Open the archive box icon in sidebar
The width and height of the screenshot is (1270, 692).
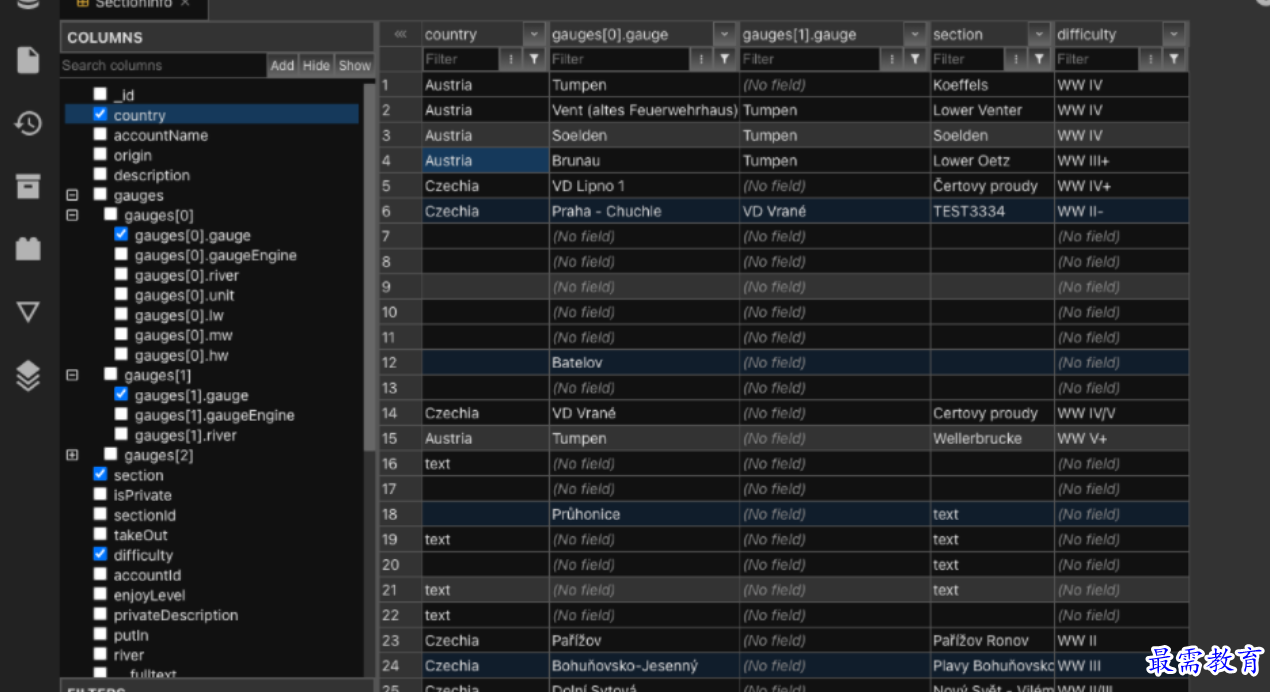[28, 186]
